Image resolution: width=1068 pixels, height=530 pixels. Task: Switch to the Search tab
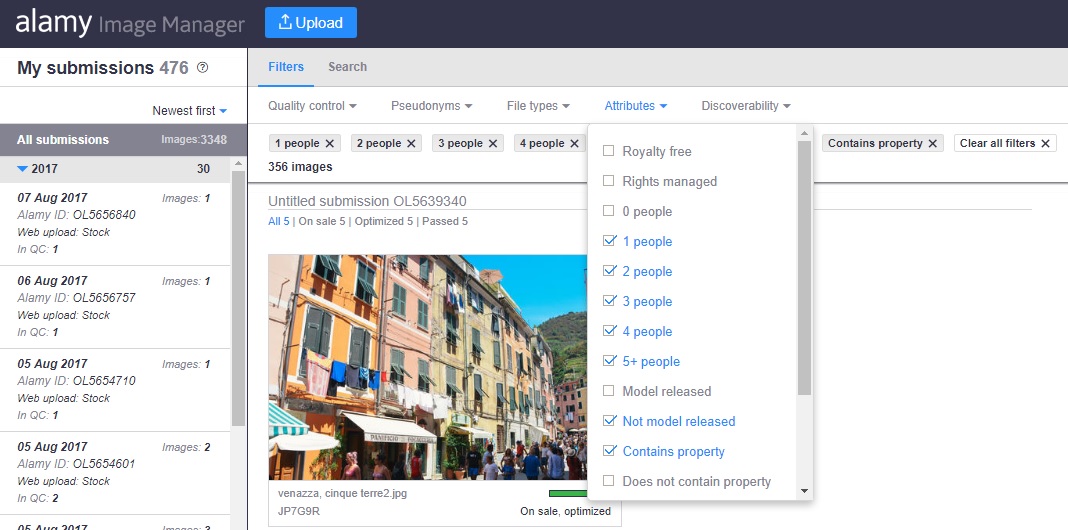click(347, 67)
